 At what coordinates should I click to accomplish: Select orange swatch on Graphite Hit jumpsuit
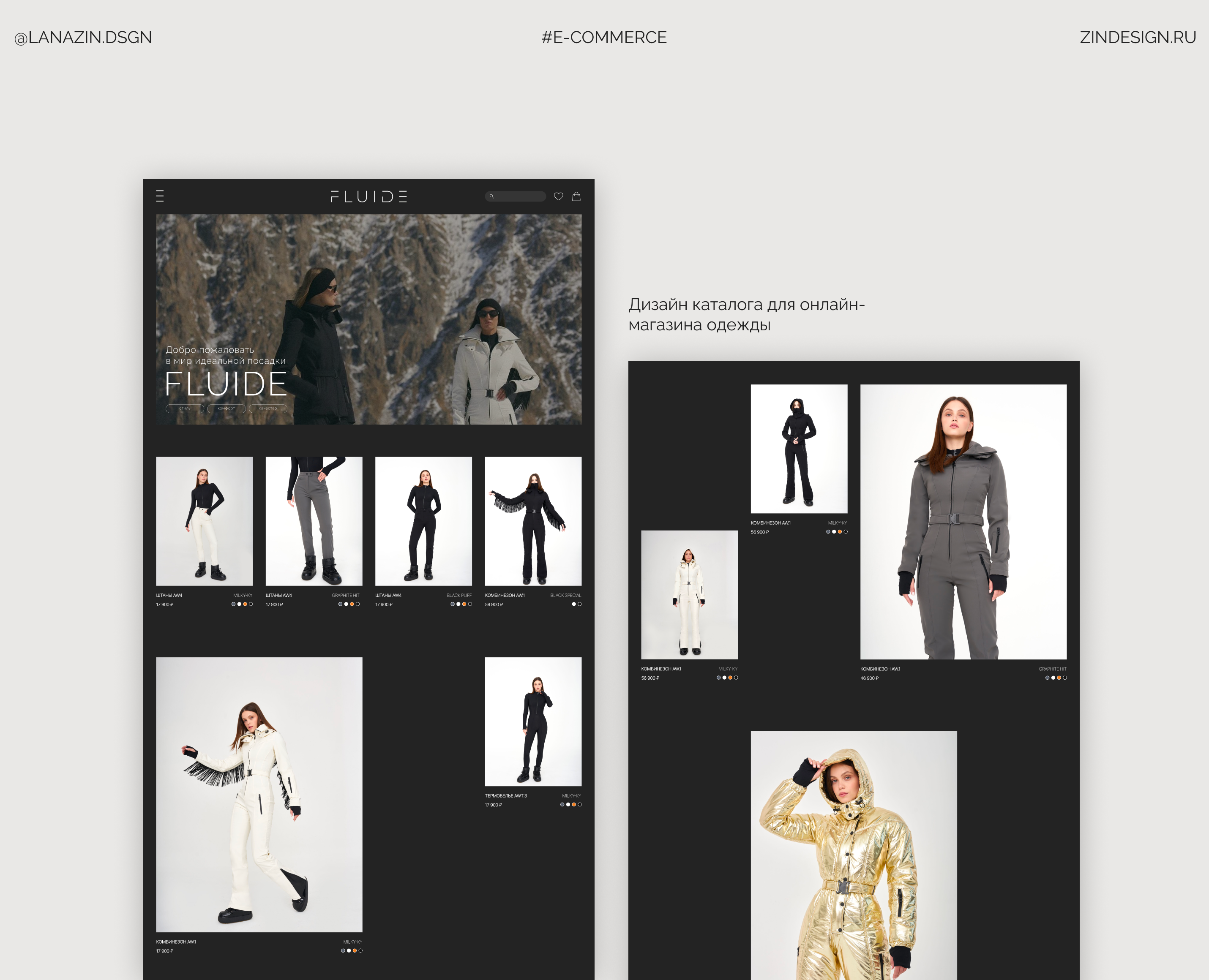point(1059,678)
